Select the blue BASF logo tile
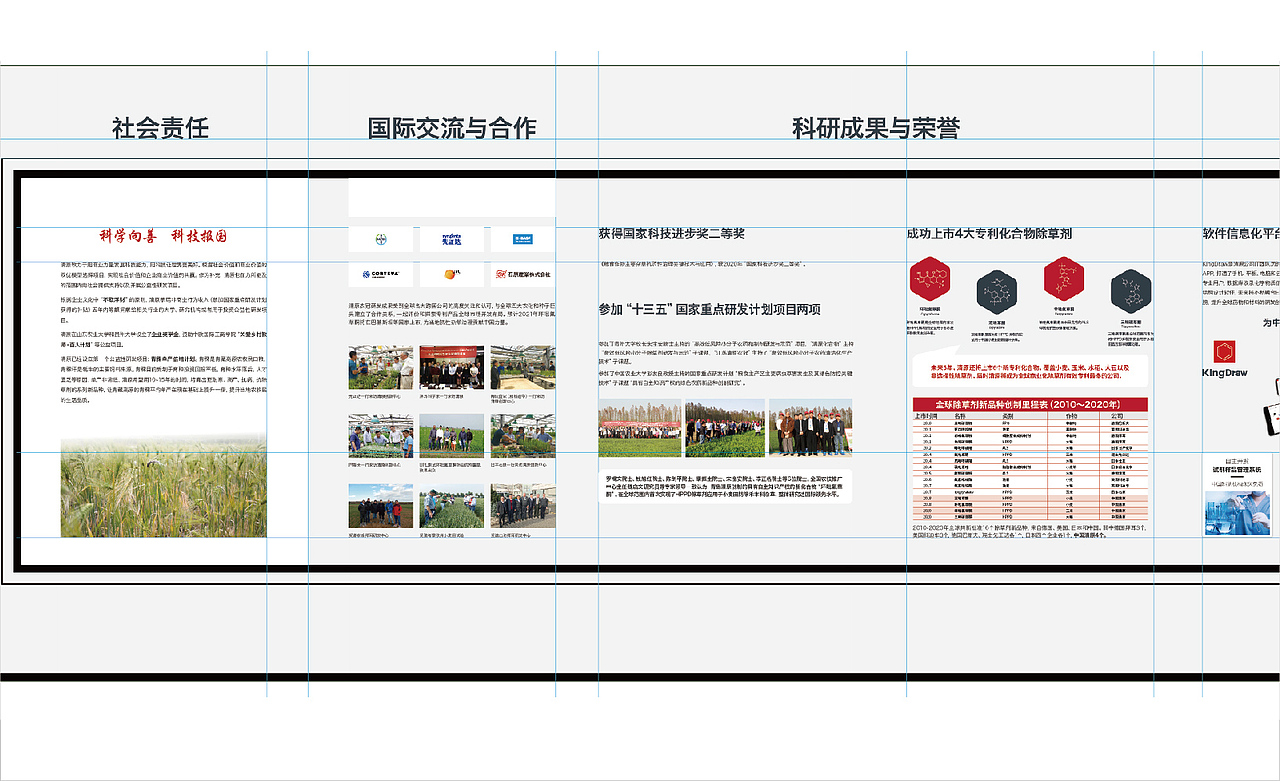This screenshot has width=1280, height=781. [x=522, y=240]
